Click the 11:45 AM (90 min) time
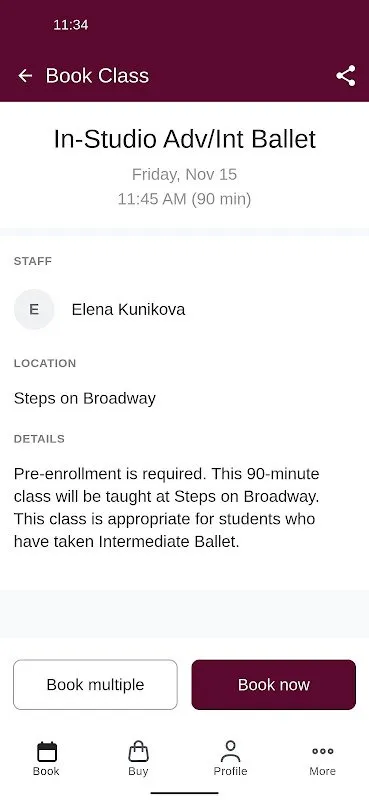This screenshot has width=369, height=800. pos(185,199)
